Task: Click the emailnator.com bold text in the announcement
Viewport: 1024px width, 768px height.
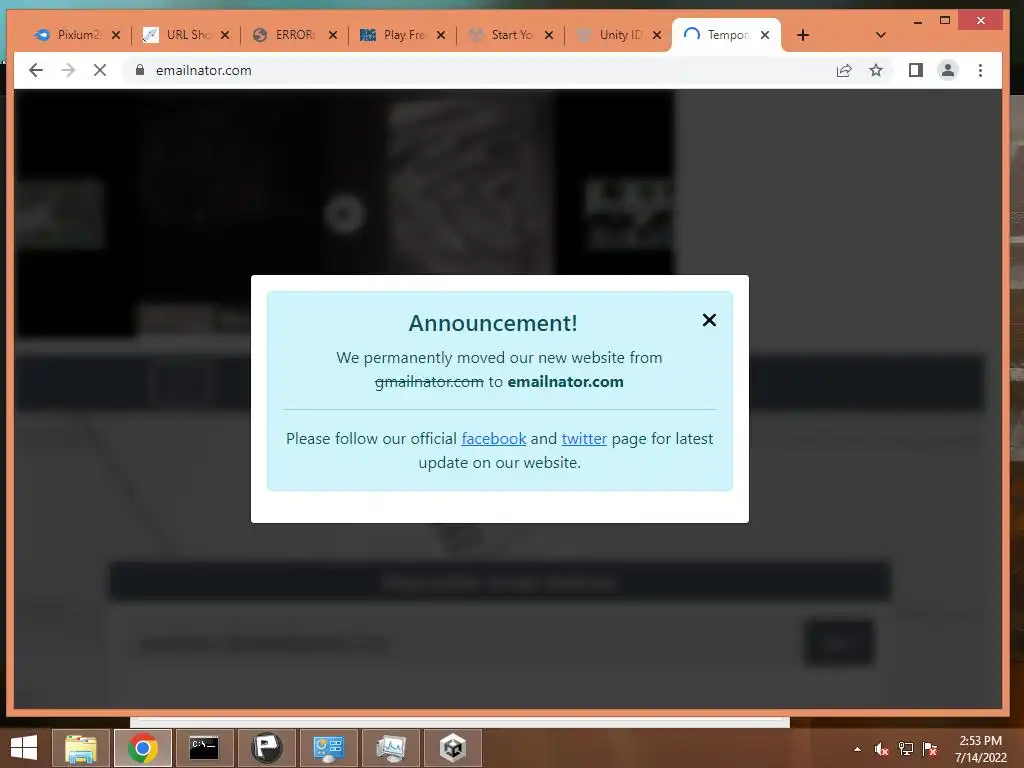Action: (x=566, y=382)
